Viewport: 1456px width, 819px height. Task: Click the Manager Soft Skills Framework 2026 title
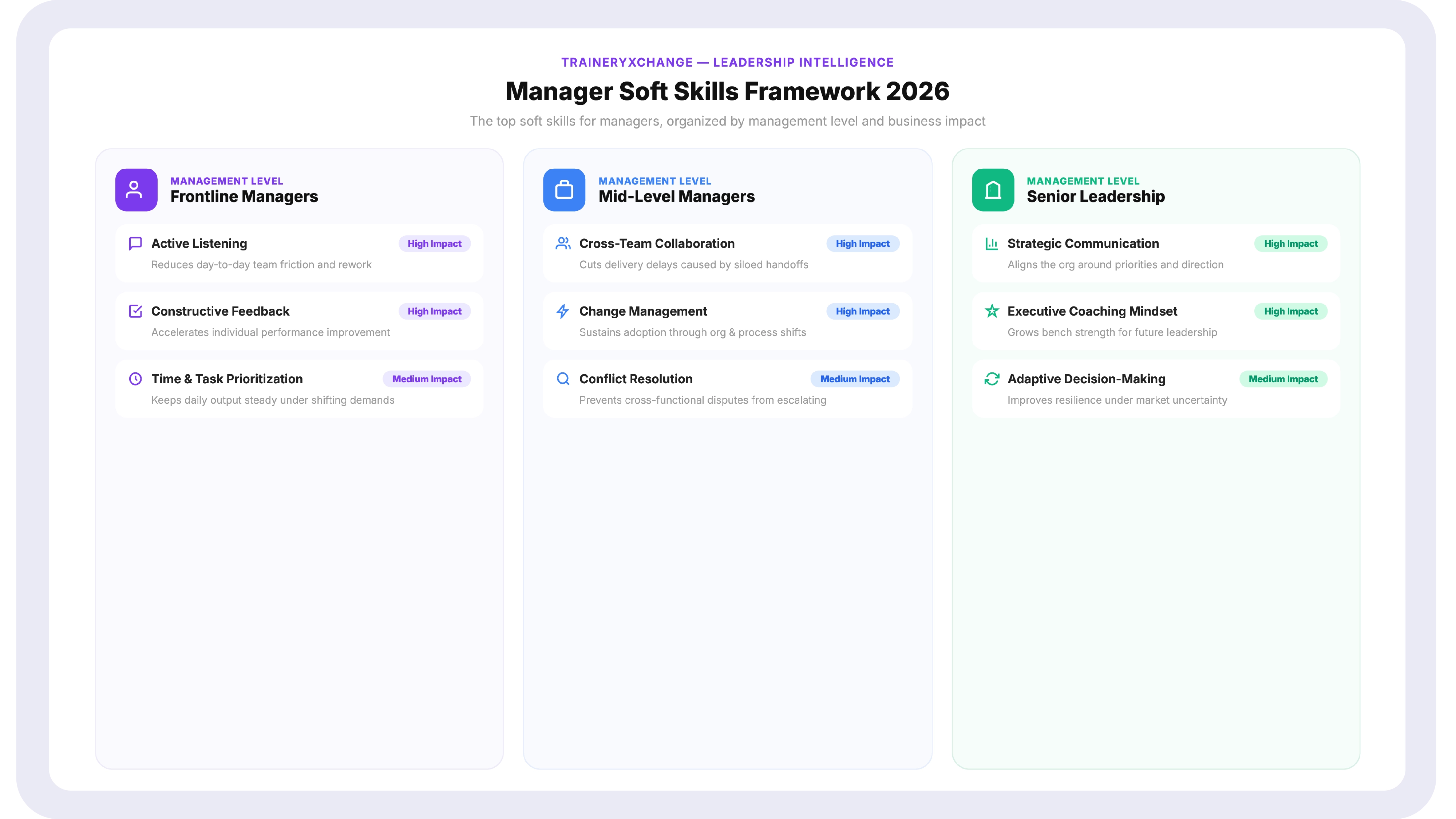point(727,91)
